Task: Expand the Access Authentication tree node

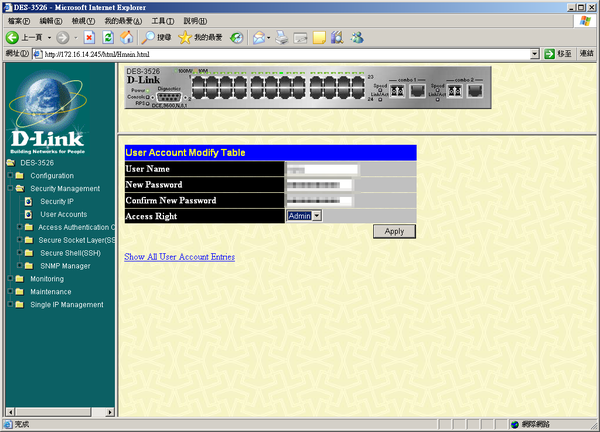Action: click(20, 227)
